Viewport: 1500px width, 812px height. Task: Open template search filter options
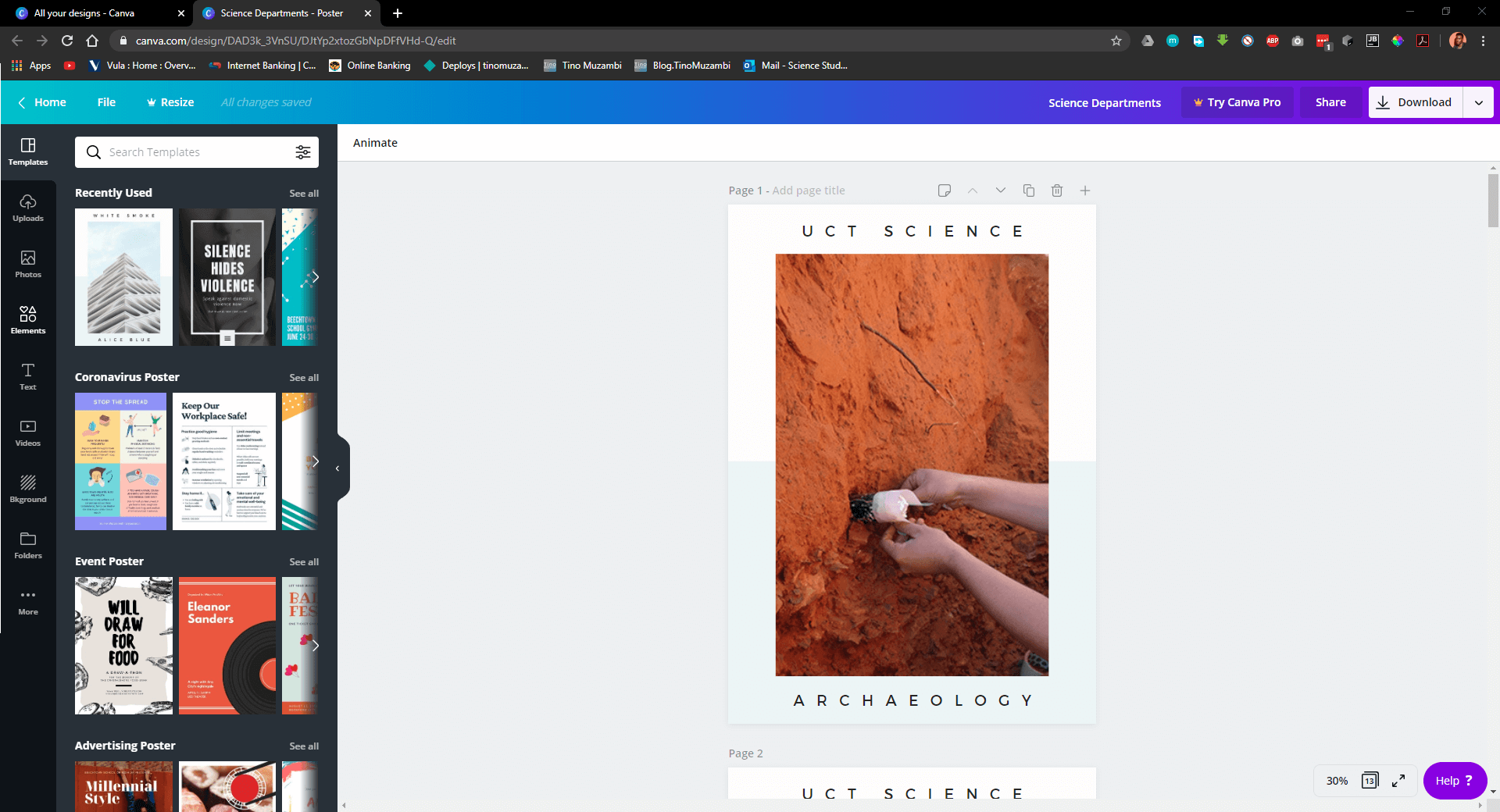tap(303, 152)
